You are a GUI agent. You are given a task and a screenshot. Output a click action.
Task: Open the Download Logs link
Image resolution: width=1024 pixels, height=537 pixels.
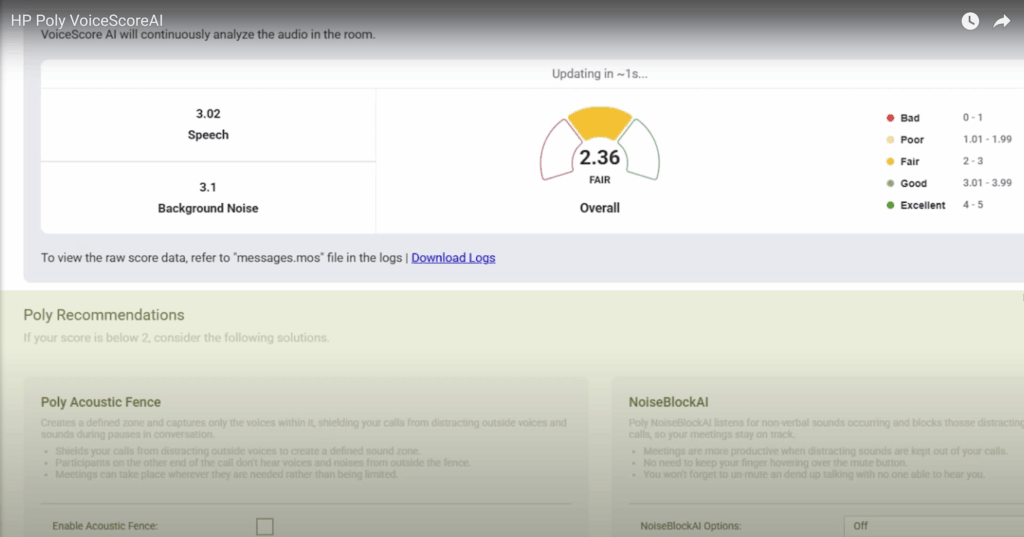[x=453, y=258]
